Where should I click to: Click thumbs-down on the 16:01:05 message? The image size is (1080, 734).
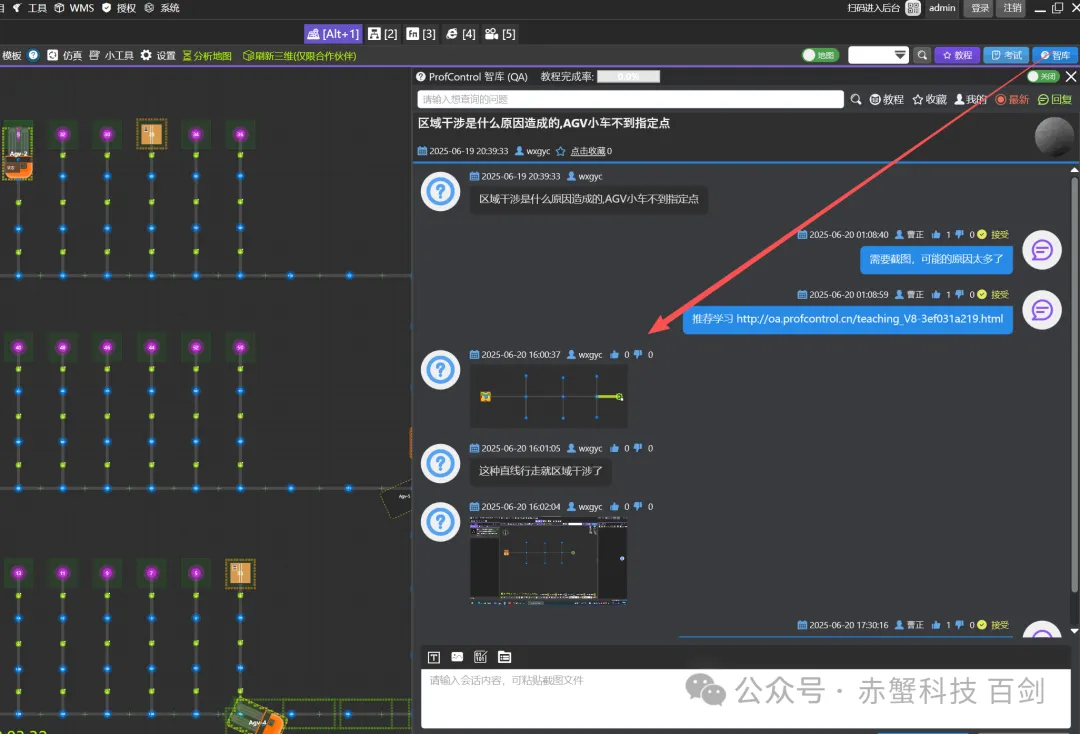click(638, 449)
